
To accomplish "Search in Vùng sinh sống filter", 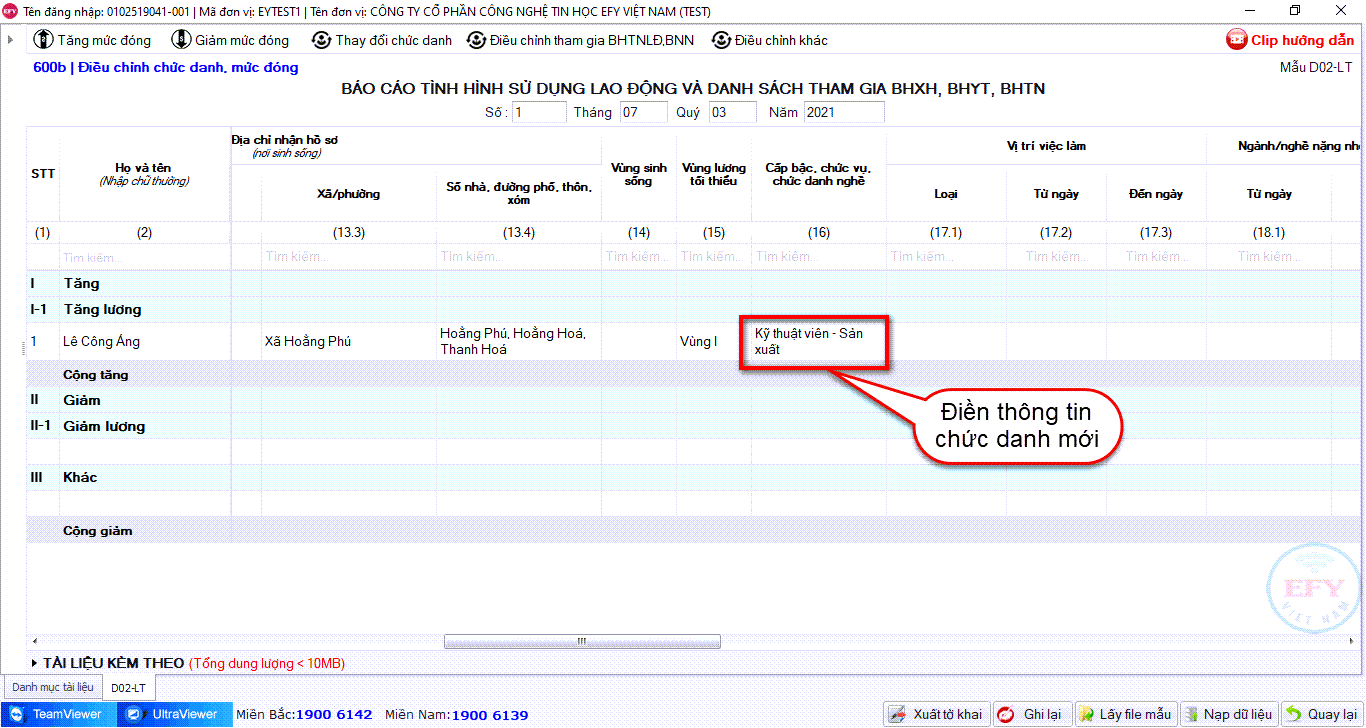I will tap(638, 257).
